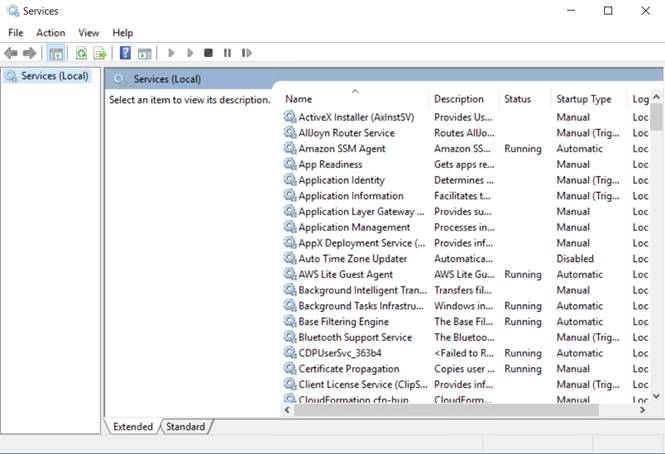
Task: Click the horizontal scrollbar left arrow
Action: (x=287, y=410)
